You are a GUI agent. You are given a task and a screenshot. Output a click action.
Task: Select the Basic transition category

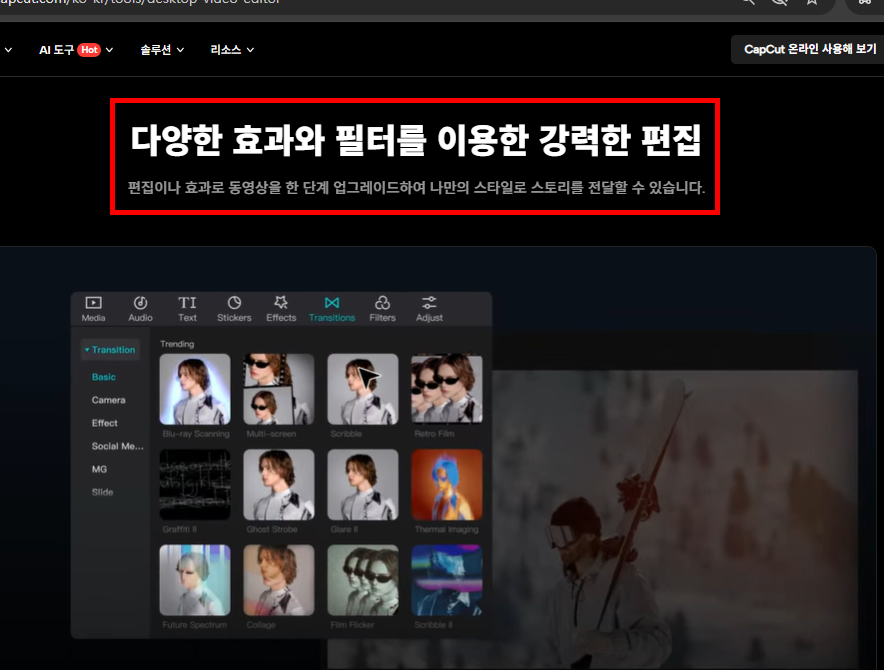tap(103, 376)
